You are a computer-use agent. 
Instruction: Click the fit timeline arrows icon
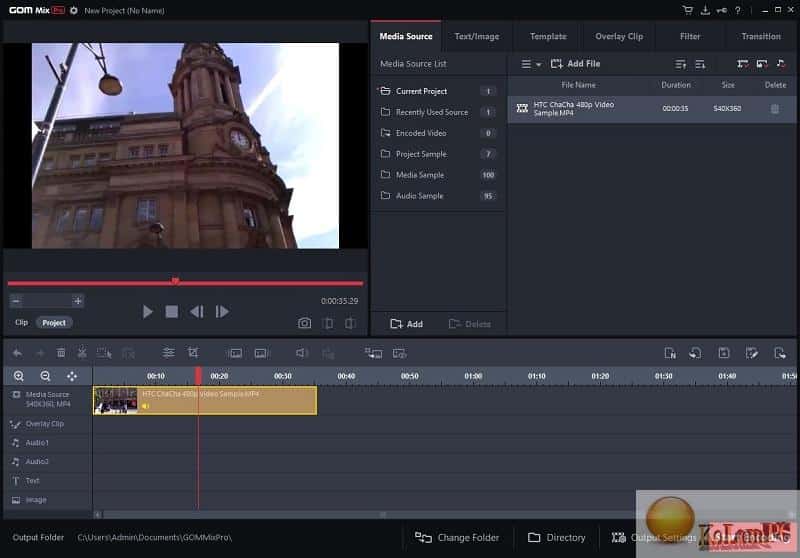[x=72, y=376]
